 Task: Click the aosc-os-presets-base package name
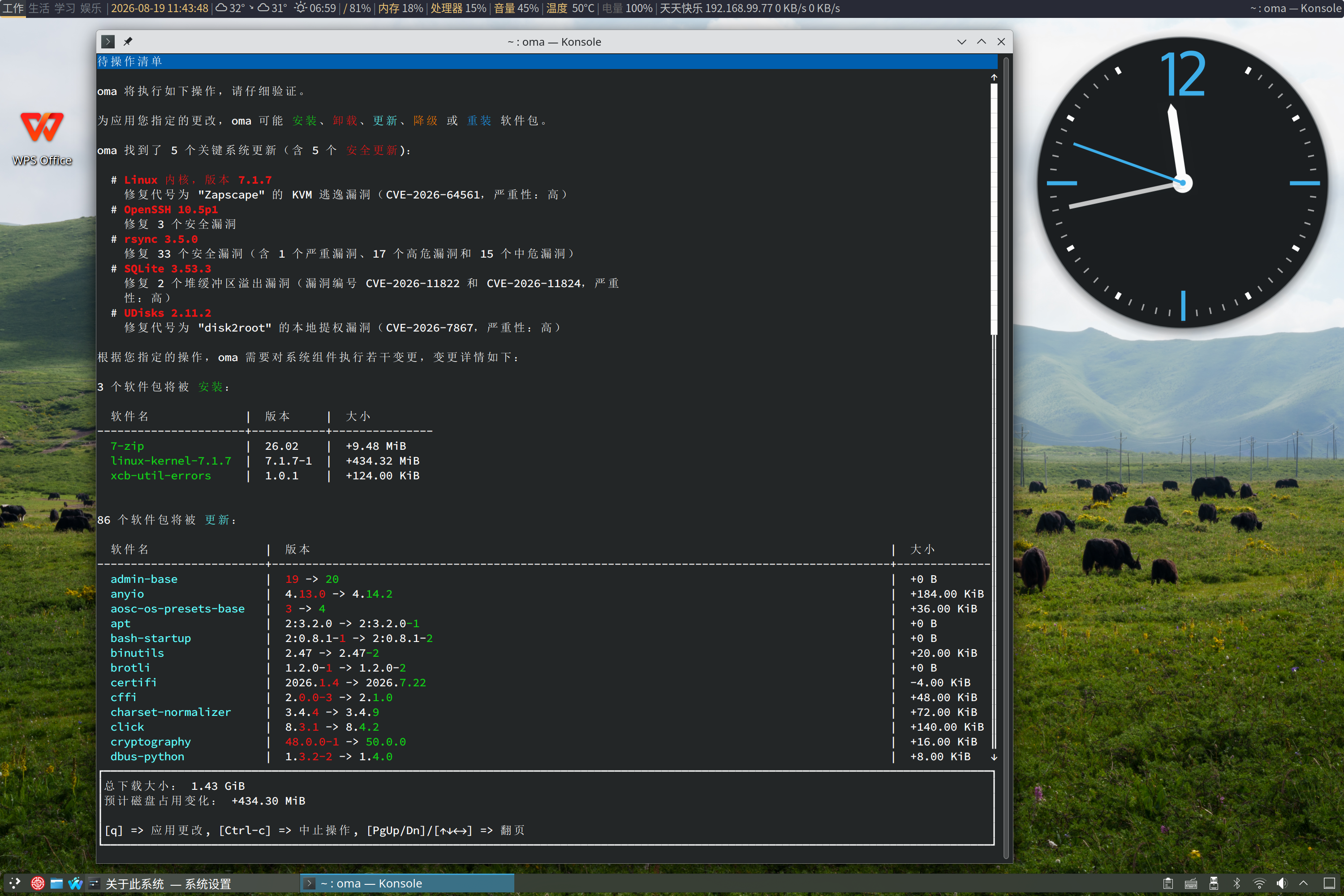point(177,608)
